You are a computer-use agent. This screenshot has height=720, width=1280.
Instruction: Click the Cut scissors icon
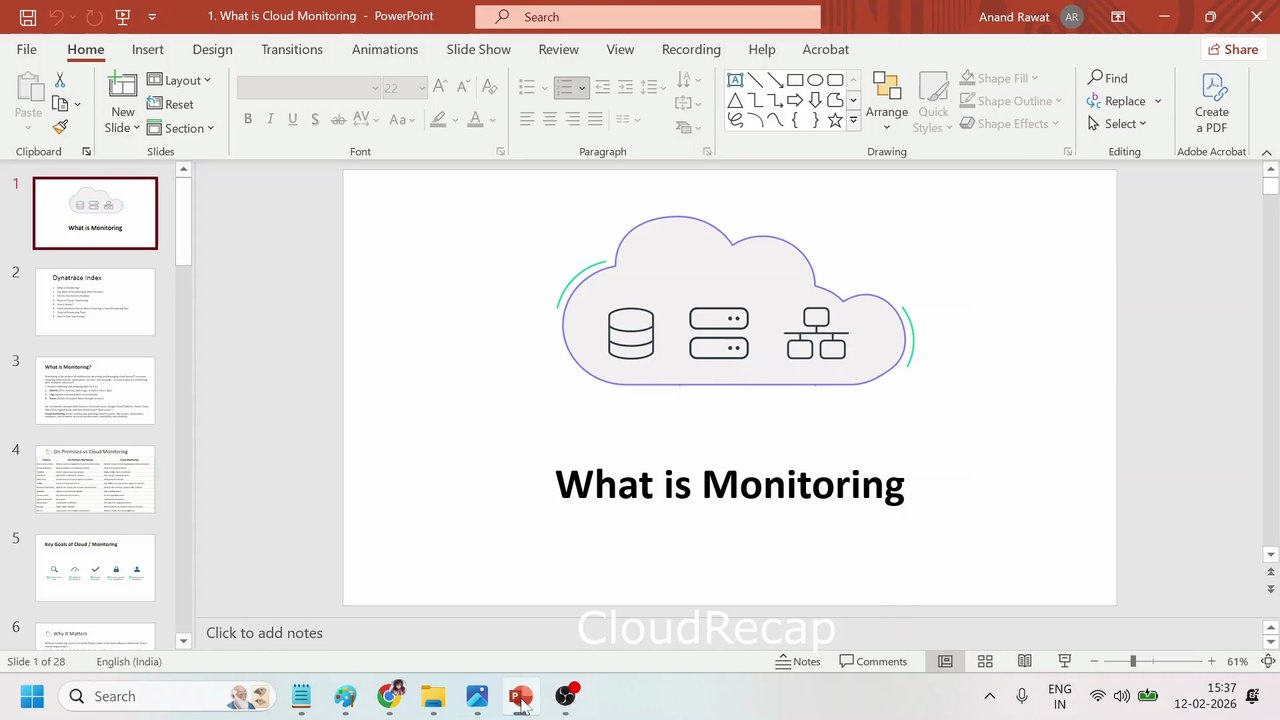[x=60, y=80]
